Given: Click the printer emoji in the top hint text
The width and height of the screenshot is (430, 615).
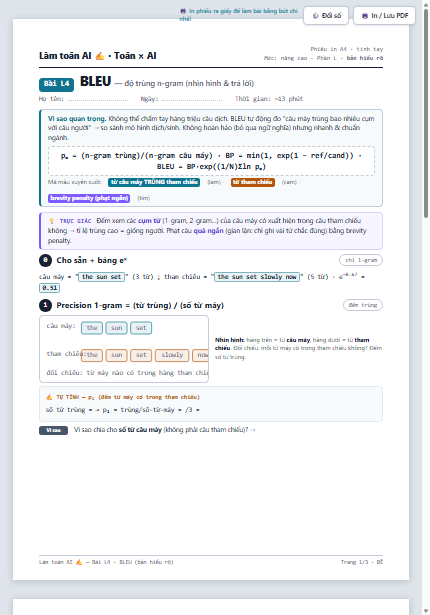Looking at the screenshot, I should click(183, 11).
